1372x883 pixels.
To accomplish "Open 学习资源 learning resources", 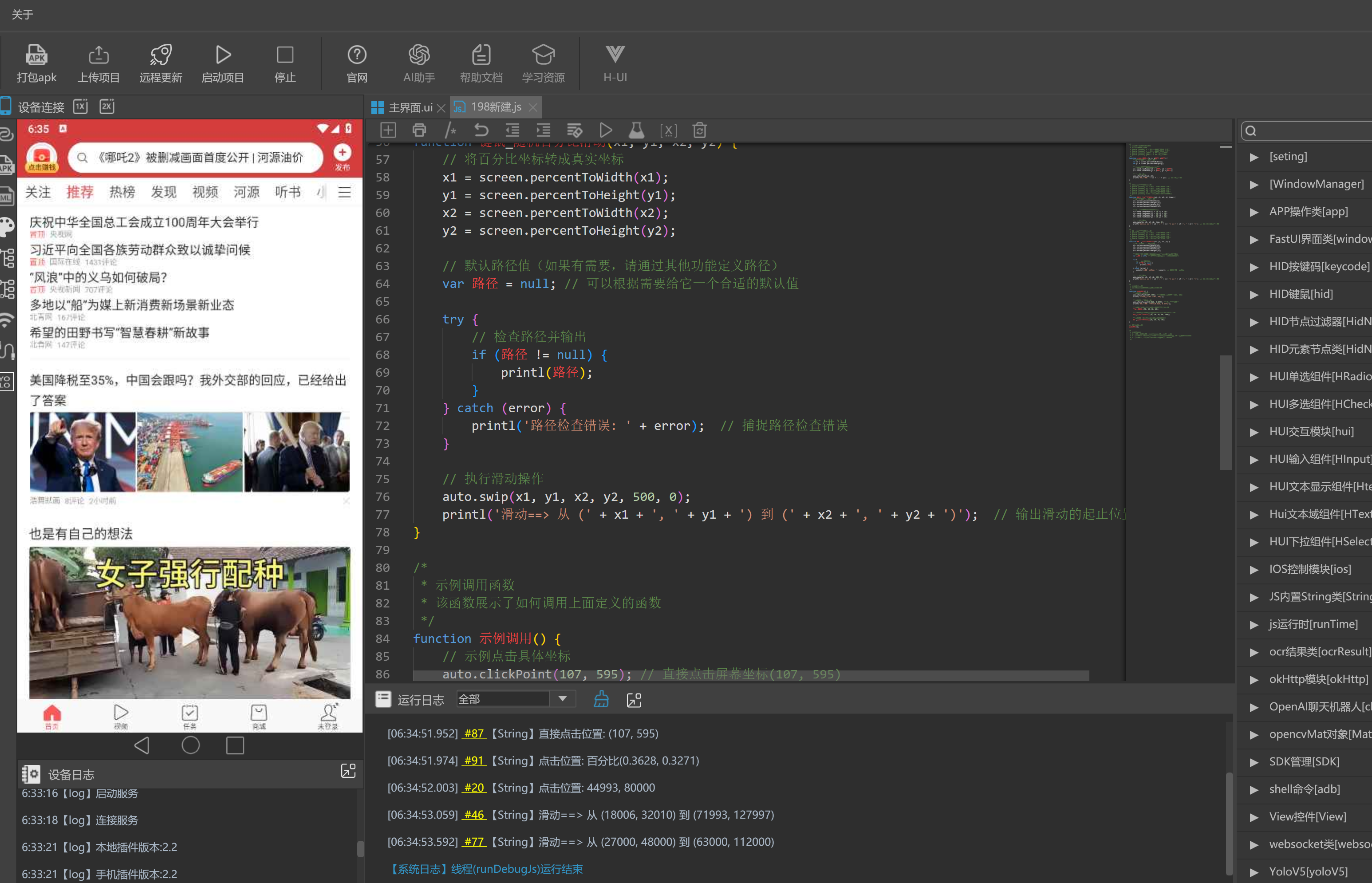I will coord(543,63).
